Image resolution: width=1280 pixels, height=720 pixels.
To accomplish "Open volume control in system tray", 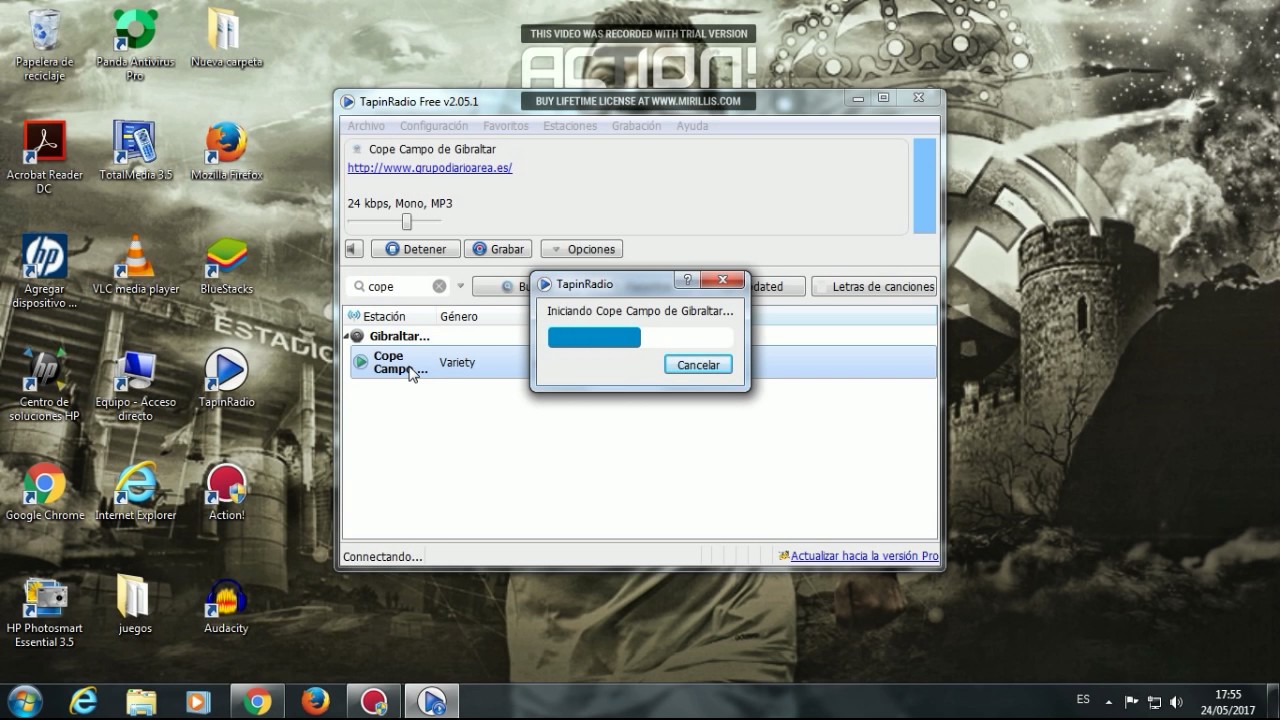I will [1176, 702].
